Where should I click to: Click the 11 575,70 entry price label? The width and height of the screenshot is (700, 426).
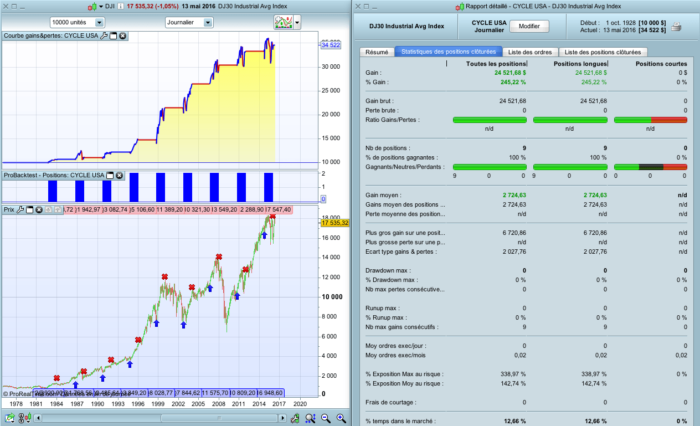pos(215,393)
